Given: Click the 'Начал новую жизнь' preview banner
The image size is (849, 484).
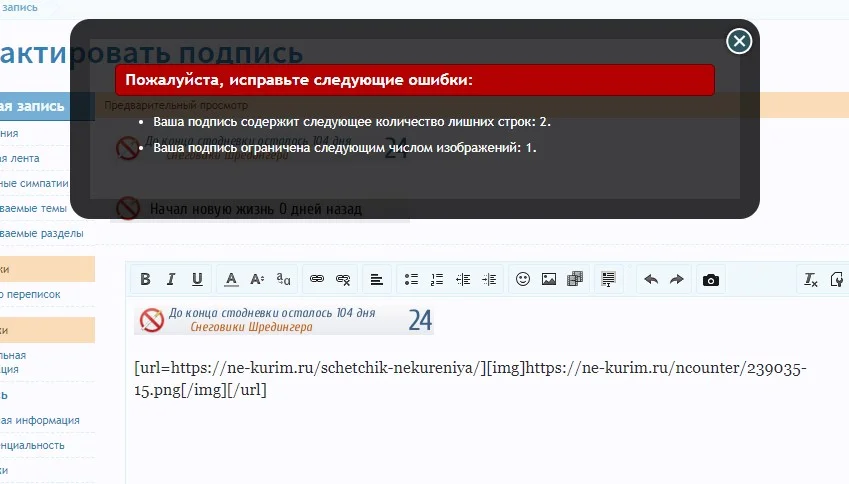Looking at the screenshot, I should [x=260, y=209].
